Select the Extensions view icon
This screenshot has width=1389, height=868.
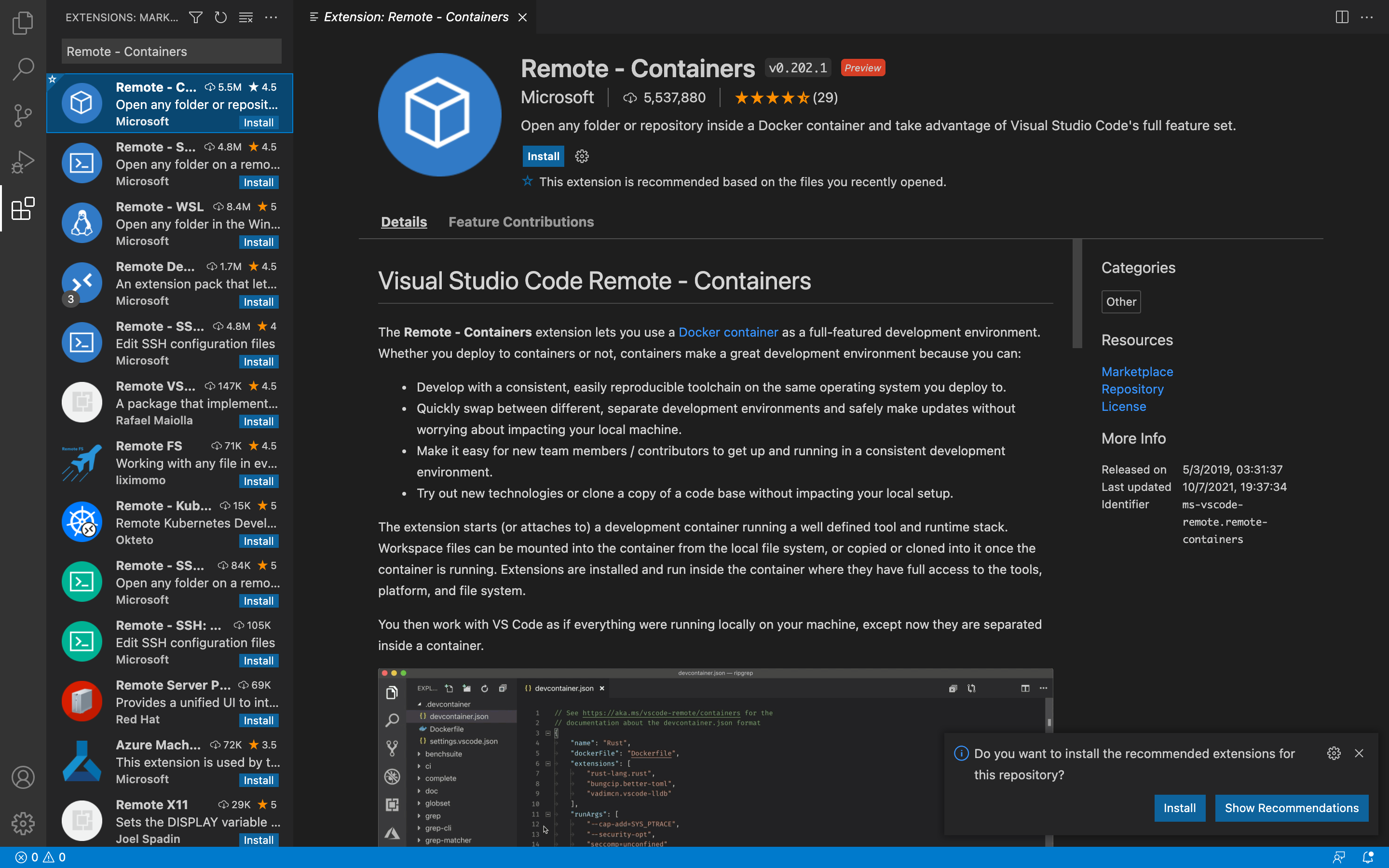point(23,208)
